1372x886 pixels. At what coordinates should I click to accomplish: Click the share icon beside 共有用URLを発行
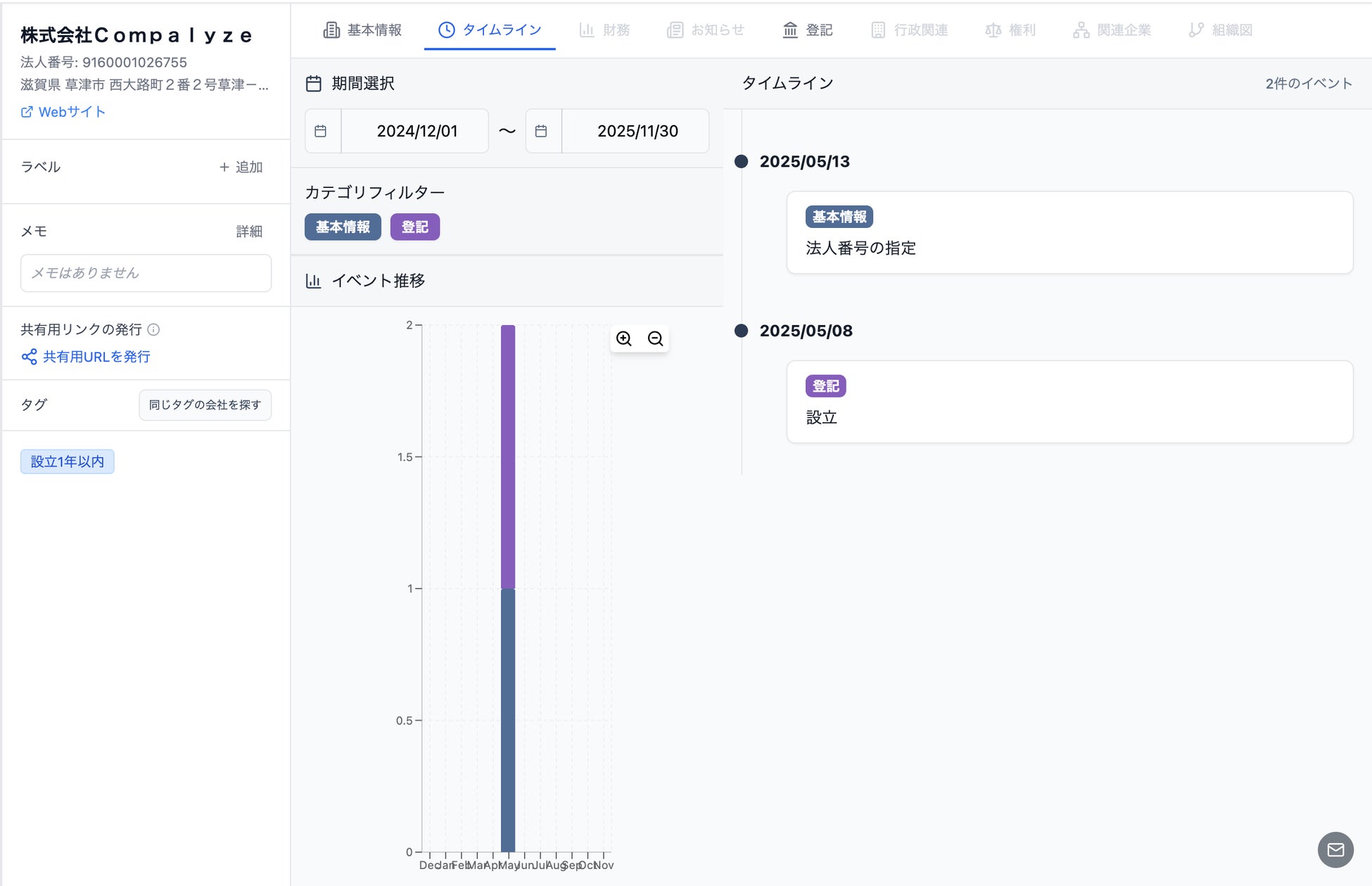(x=29, y=357)
